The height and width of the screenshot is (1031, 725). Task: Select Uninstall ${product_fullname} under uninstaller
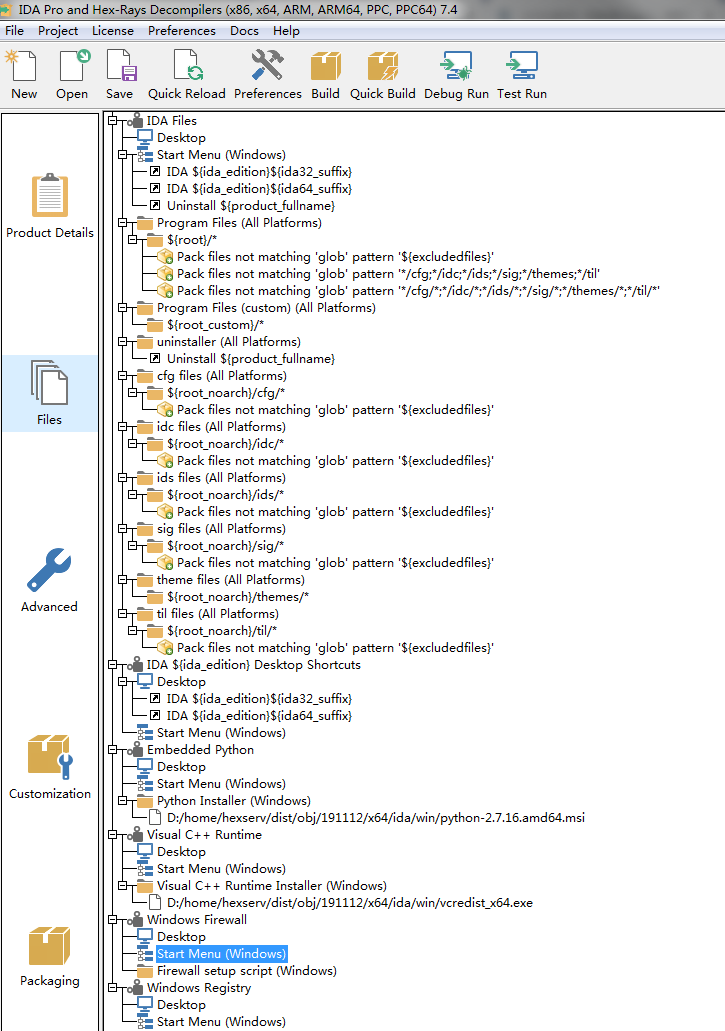pos(250,359)
